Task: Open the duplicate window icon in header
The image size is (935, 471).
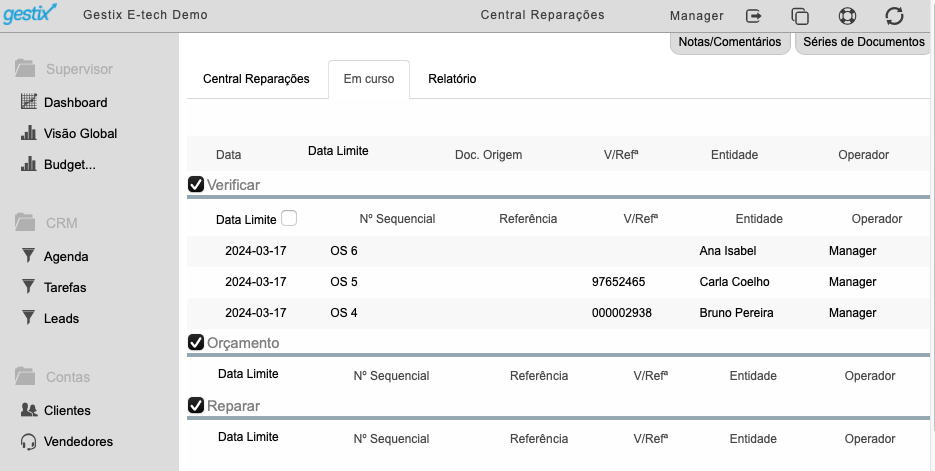Action: 800,16
